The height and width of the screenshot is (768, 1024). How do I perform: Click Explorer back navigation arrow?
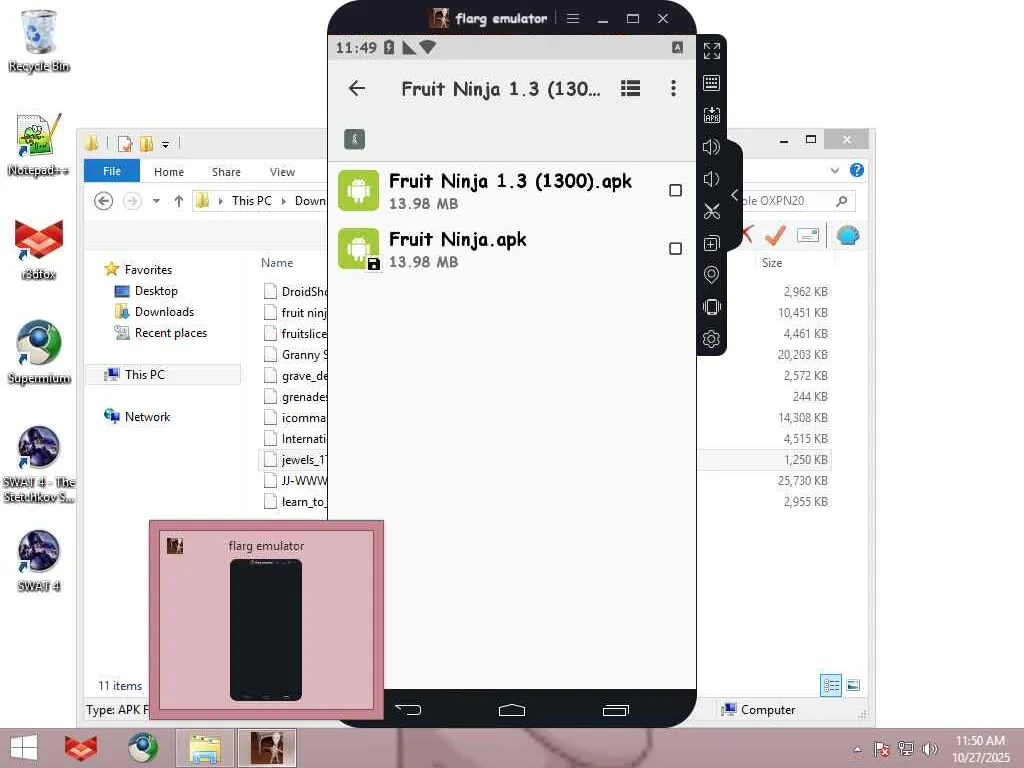103,200
